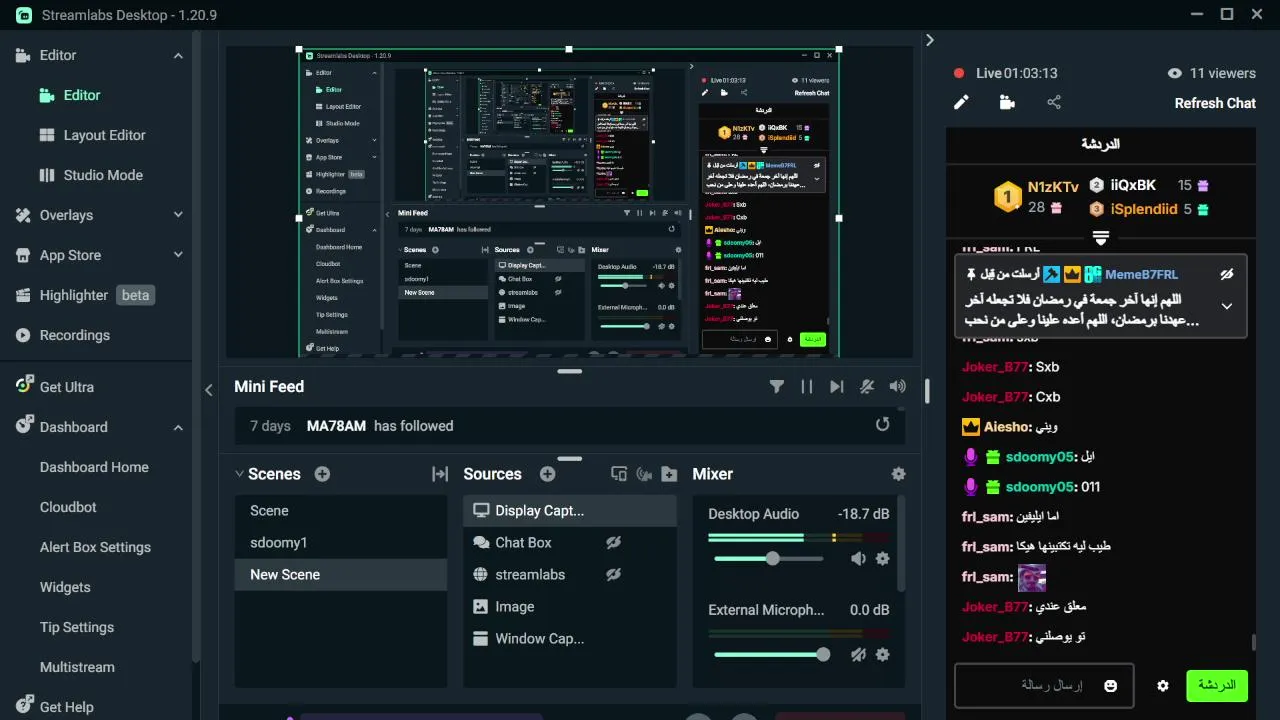This screenshot has width=1280, height=720.
Task: Toggle visibility of Chat Box source
Action: click(x=614, y=542)
